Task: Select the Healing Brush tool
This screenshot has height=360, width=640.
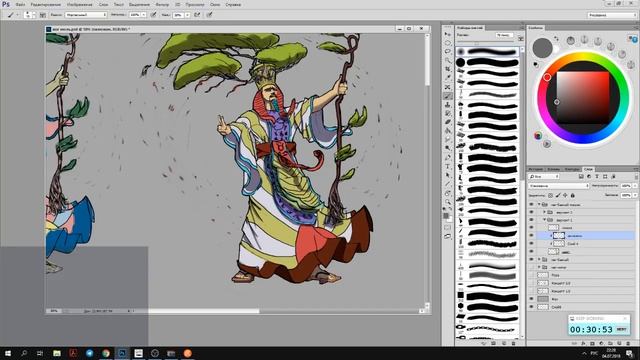Action: tap(448, 87)
